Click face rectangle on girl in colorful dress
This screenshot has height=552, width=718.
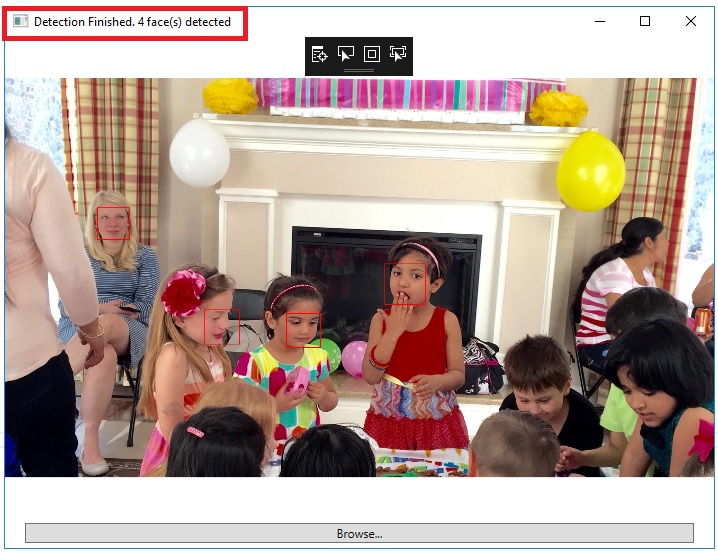303,330
